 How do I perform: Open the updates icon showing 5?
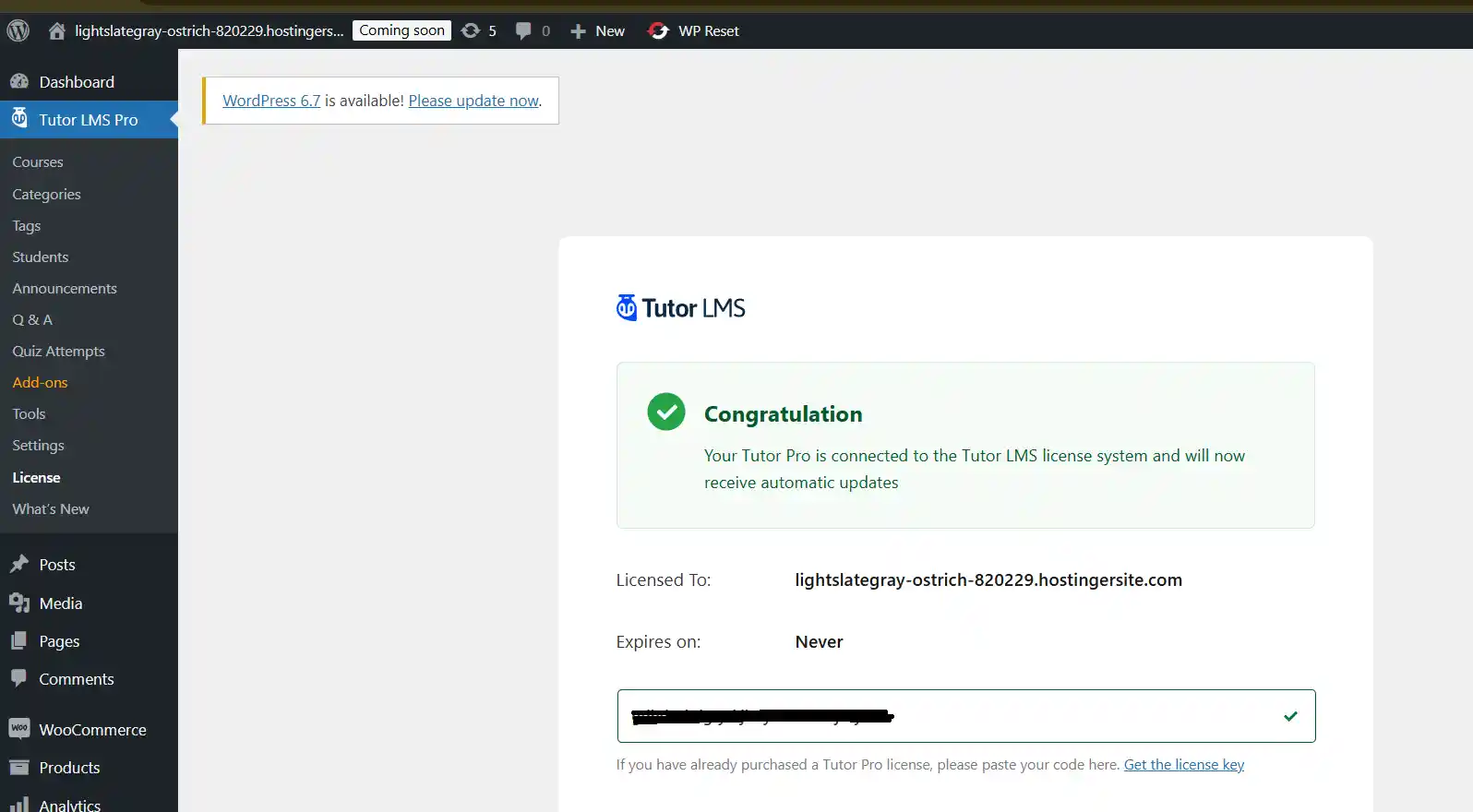click(471, 30)
